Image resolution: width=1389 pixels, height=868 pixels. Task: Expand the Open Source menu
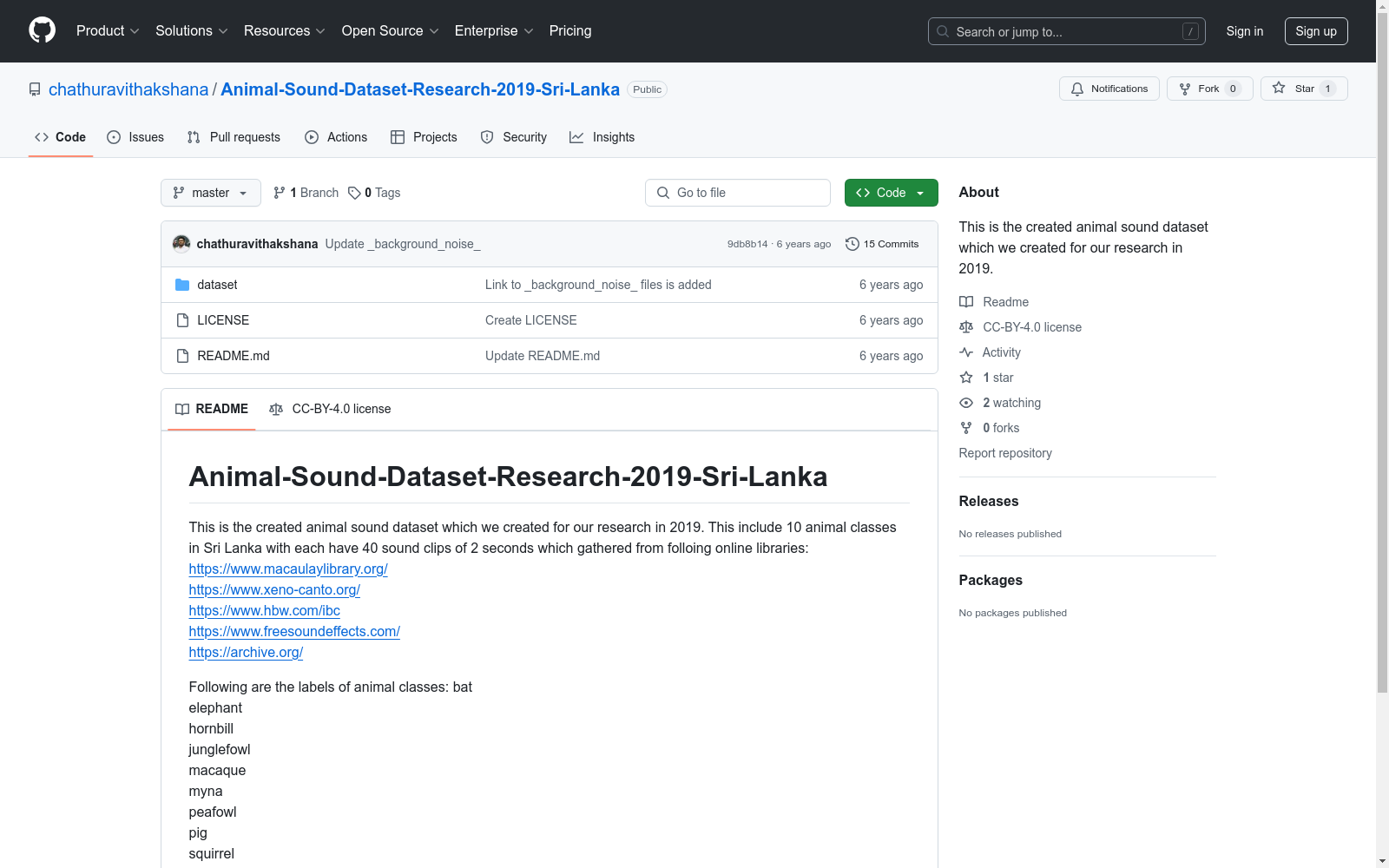point(391,30)
